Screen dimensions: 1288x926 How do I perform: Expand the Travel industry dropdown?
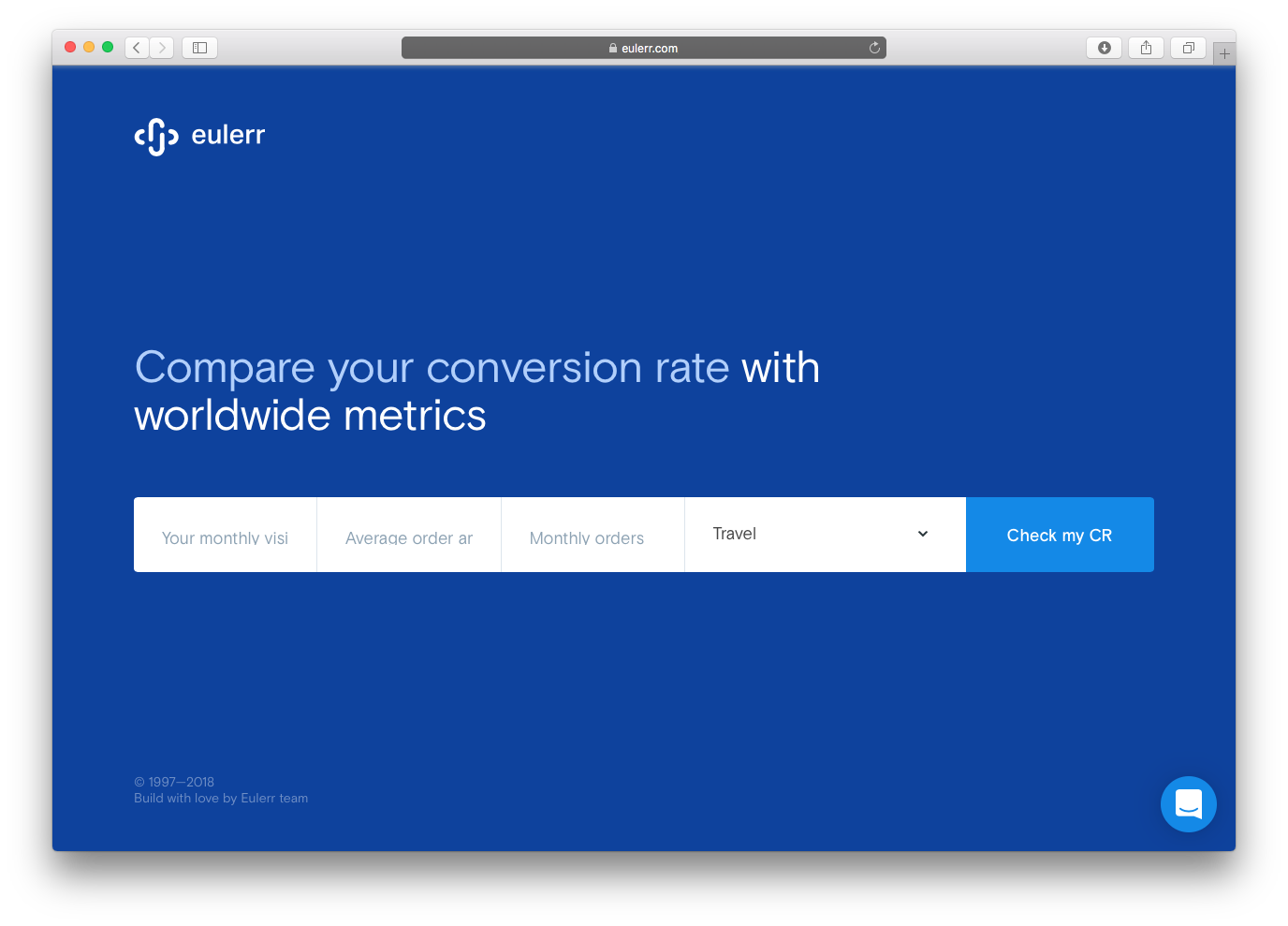point(825,535)
